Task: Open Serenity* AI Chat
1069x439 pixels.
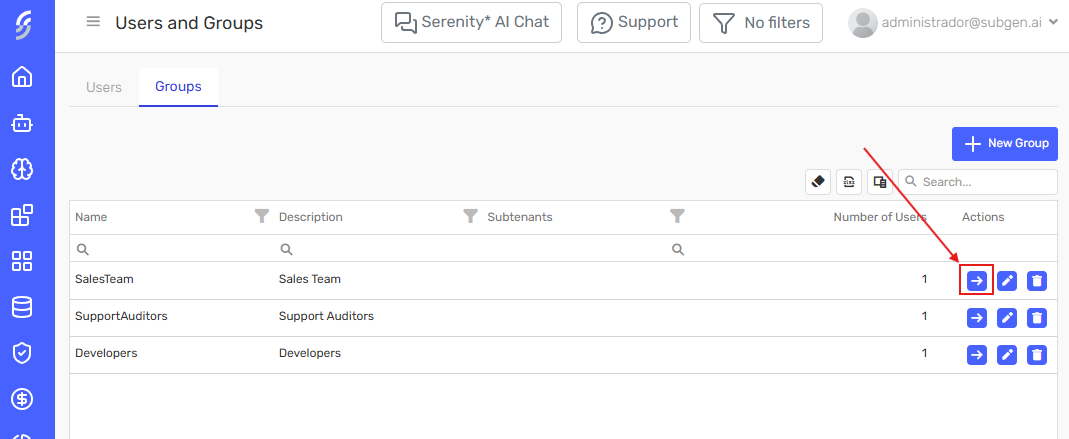Action: tap(471, 22)
